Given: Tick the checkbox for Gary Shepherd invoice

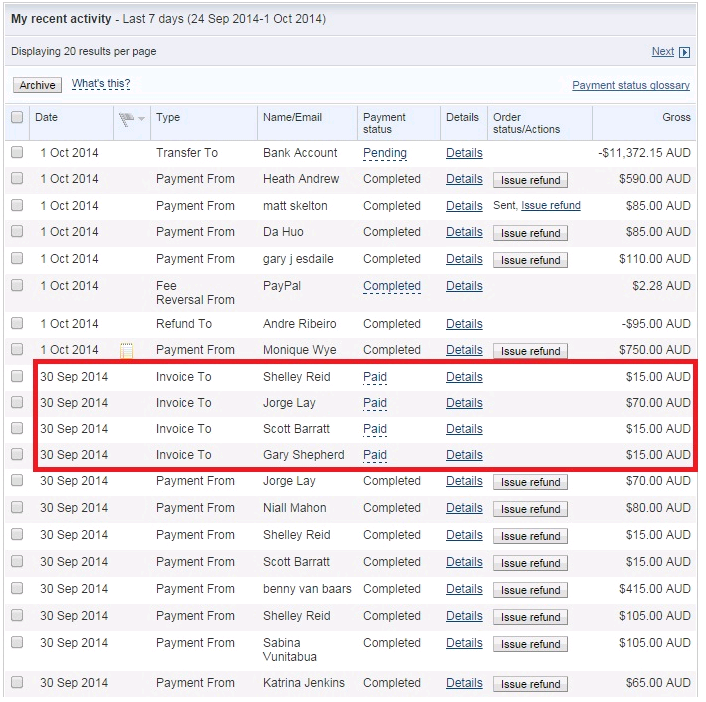Looking at the screenshot, I should point(17,455).
